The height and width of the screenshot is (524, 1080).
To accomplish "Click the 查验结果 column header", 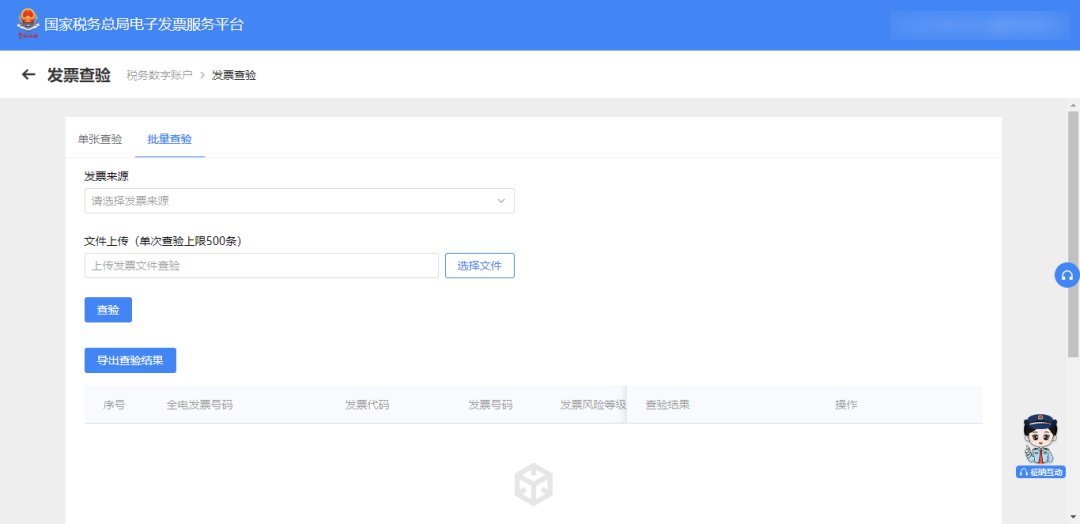I will tap(667, 405).
